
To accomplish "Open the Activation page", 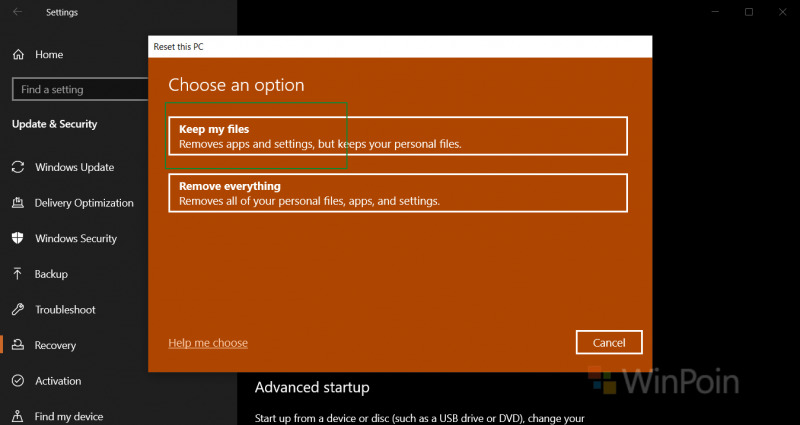I will [58, 381].
